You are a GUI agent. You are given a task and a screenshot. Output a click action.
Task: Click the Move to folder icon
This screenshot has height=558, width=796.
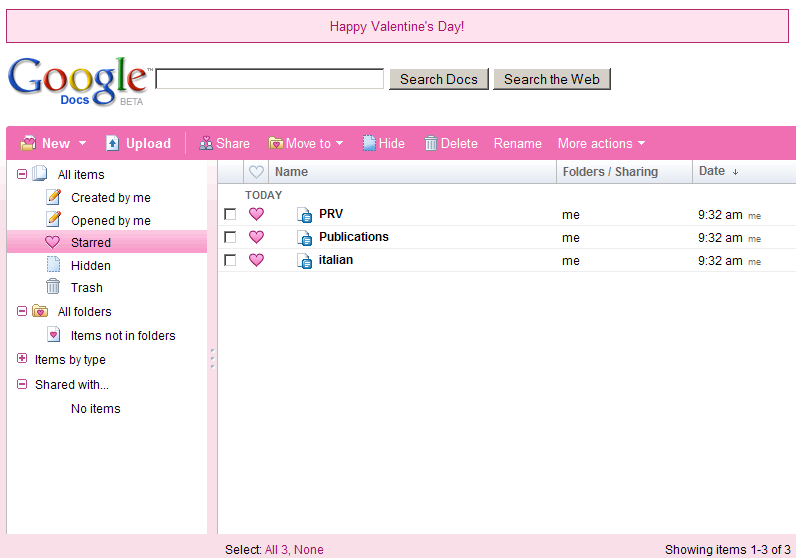(x=275, y=144)
